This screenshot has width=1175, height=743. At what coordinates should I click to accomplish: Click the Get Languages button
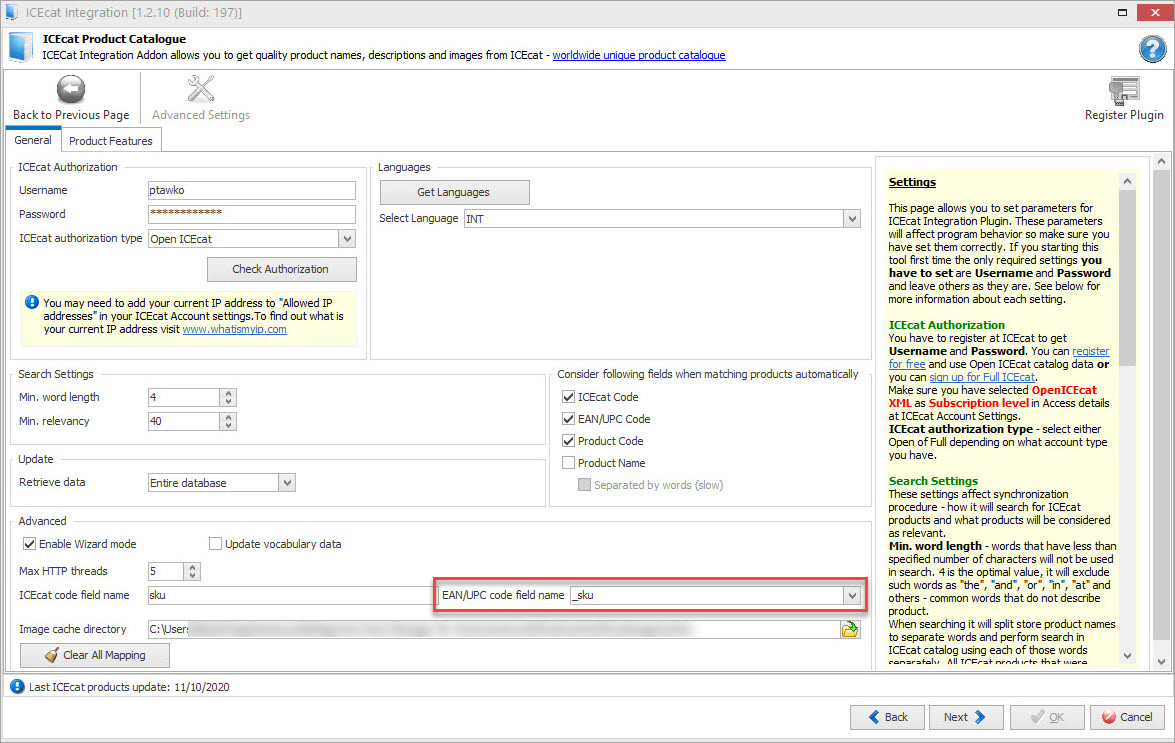tap(454, 192)
